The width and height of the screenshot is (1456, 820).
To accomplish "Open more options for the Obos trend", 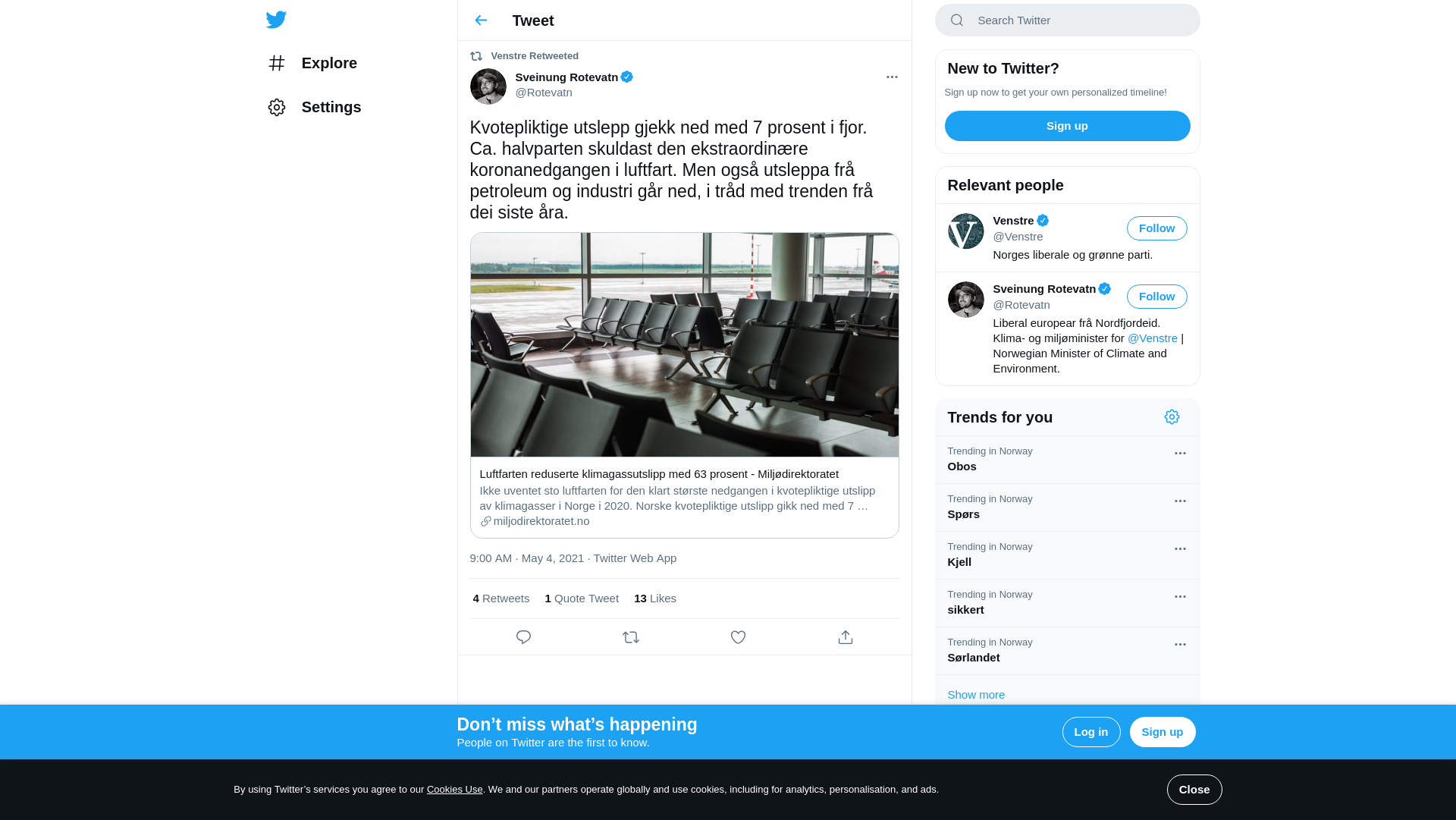I will point(1180,453).
